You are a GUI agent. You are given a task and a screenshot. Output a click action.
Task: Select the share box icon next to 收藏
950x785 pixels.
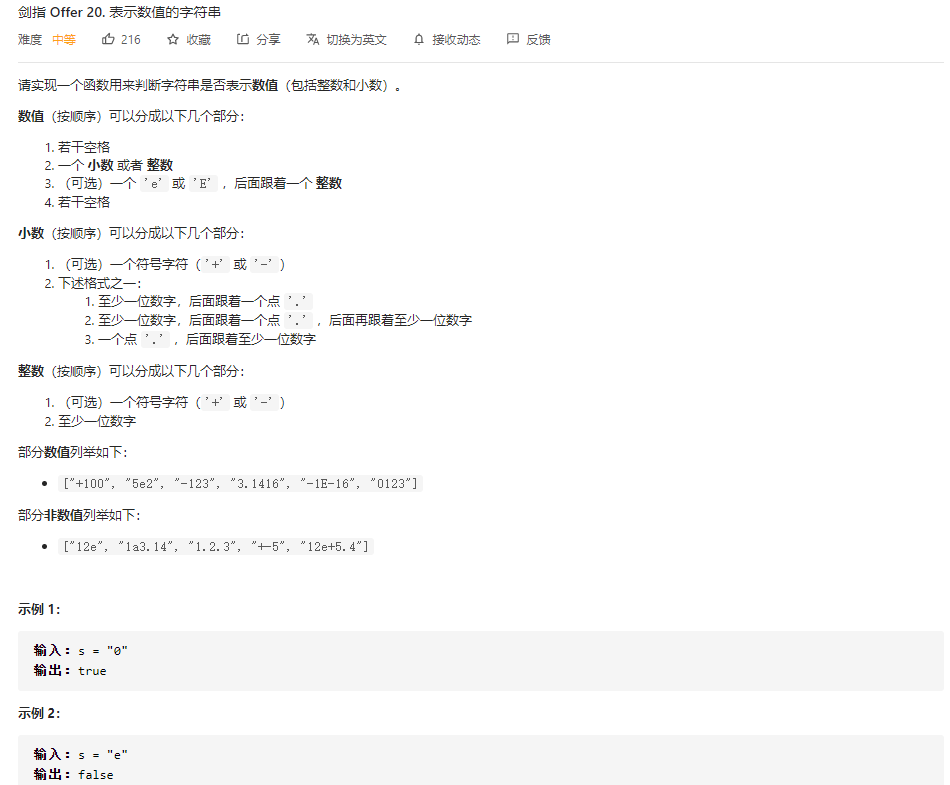242,39
